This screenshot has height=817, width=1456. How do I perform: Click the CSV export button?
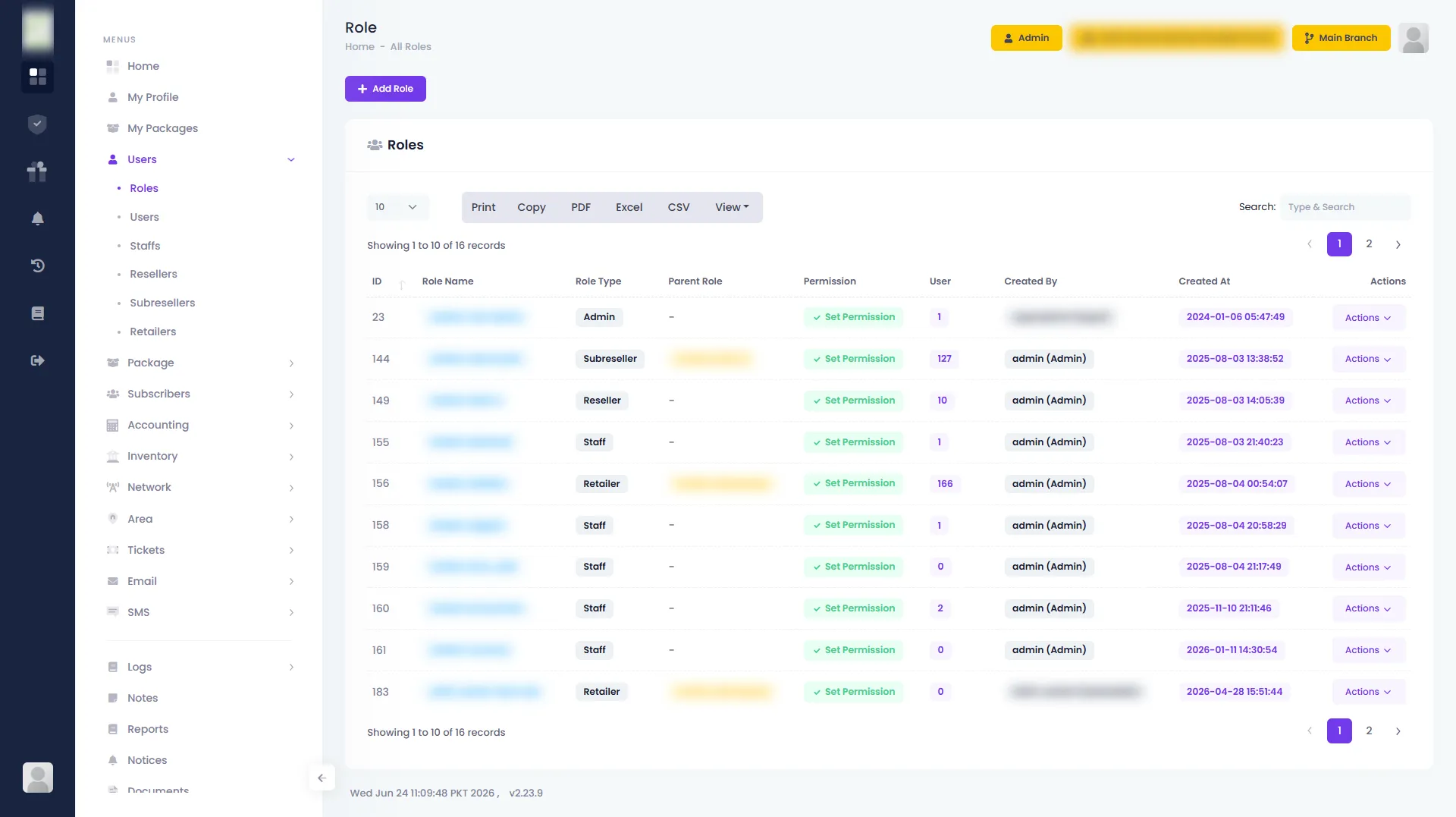[x=679, y=207]
